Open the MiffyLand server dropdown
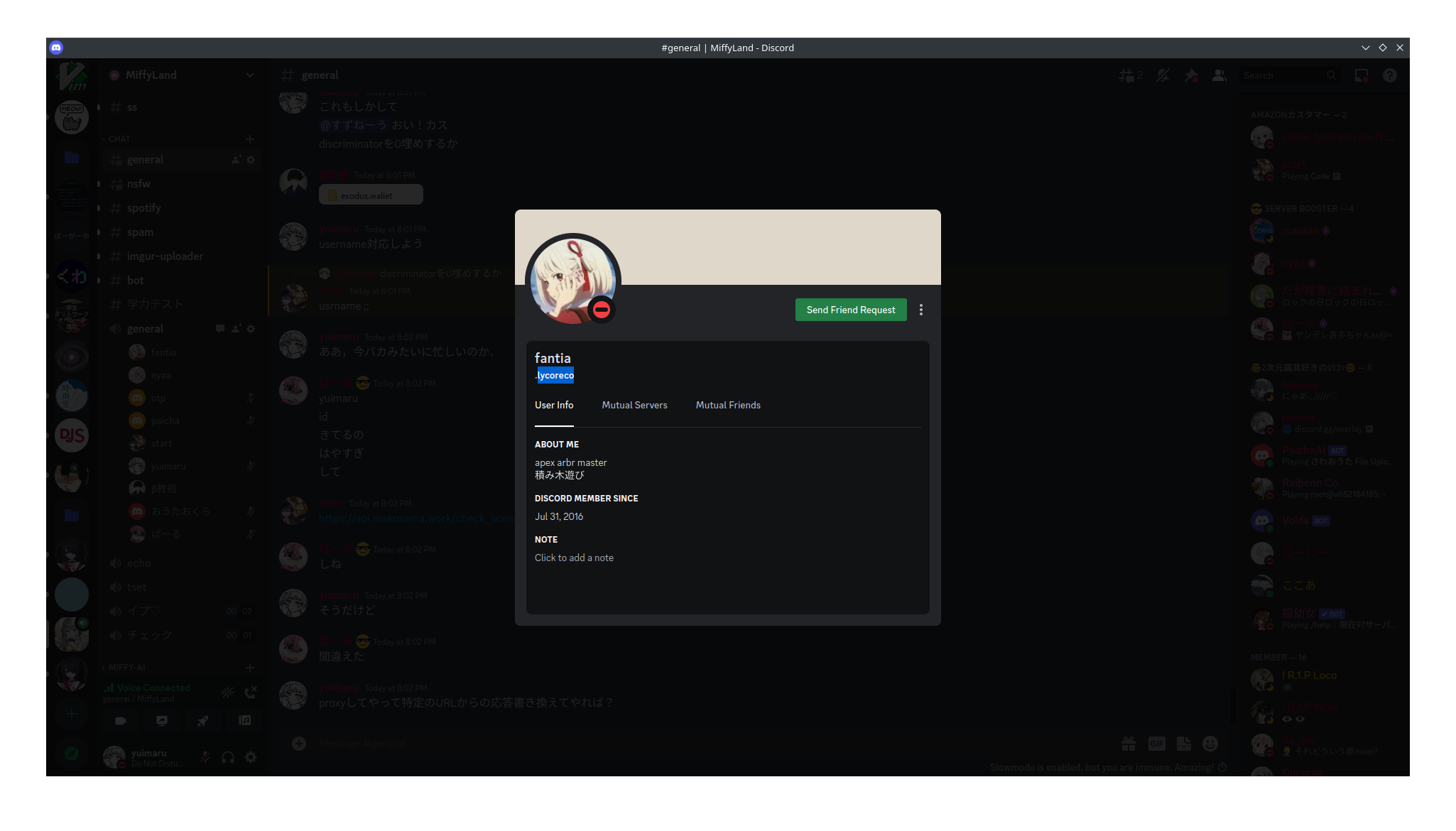 coord(250,75)
